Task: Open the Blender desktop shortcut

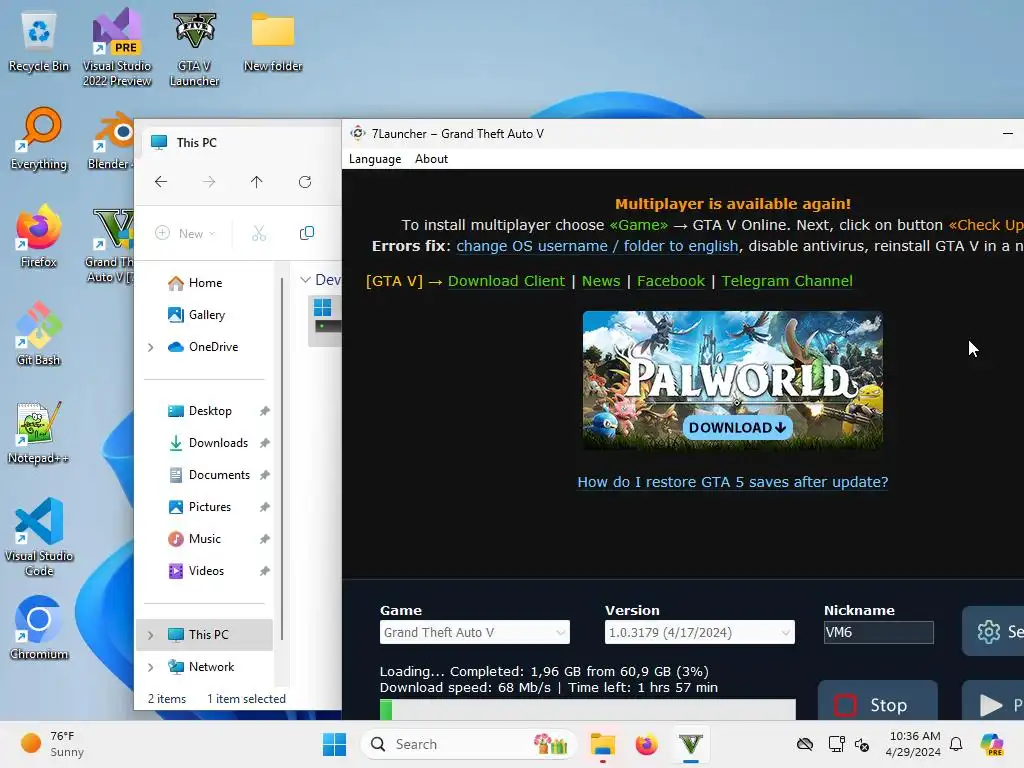Action: pyautogui.click(x=112, y=138)
